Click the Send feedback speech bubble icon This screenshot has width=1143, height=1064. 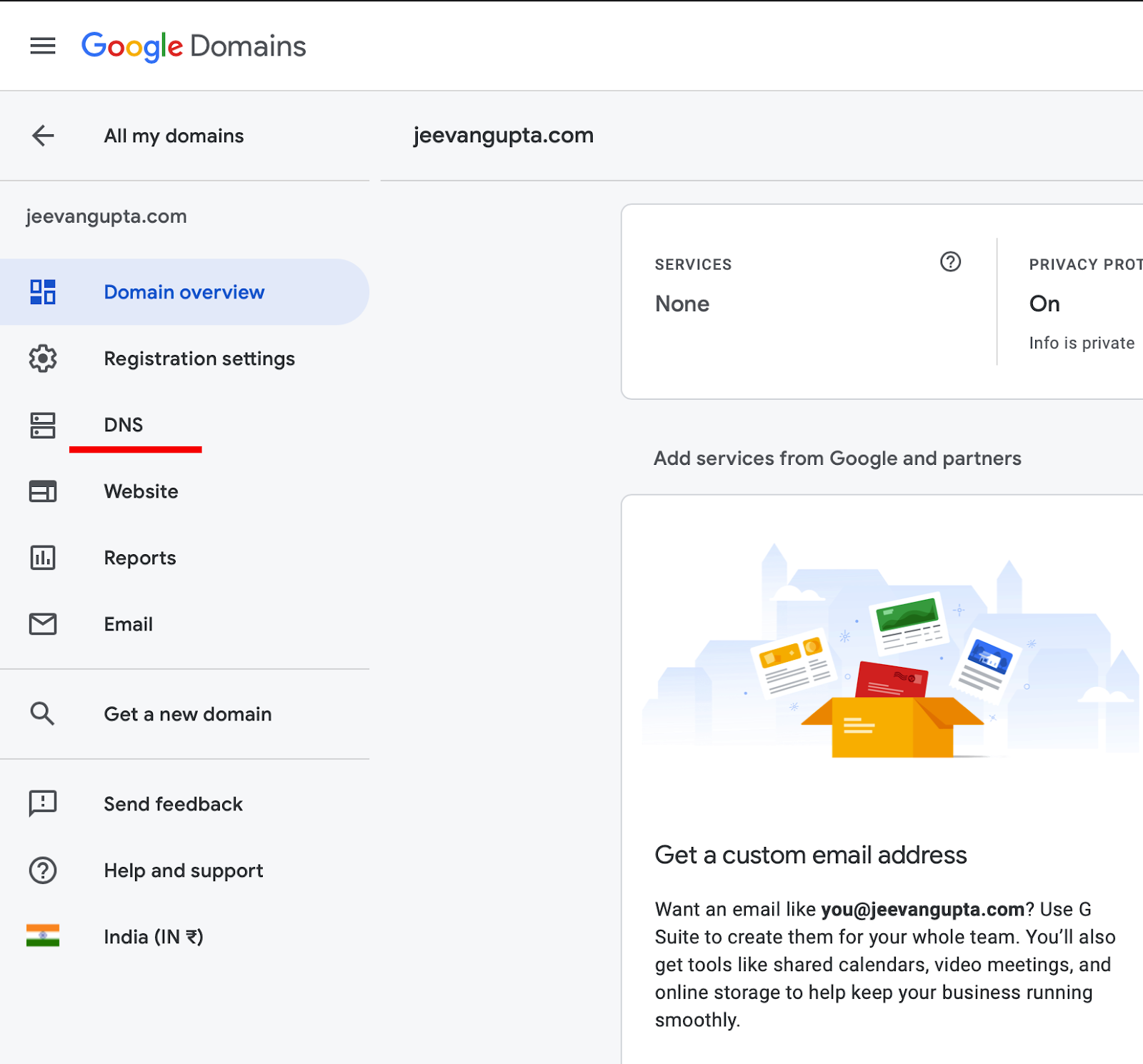click(43, 803)
